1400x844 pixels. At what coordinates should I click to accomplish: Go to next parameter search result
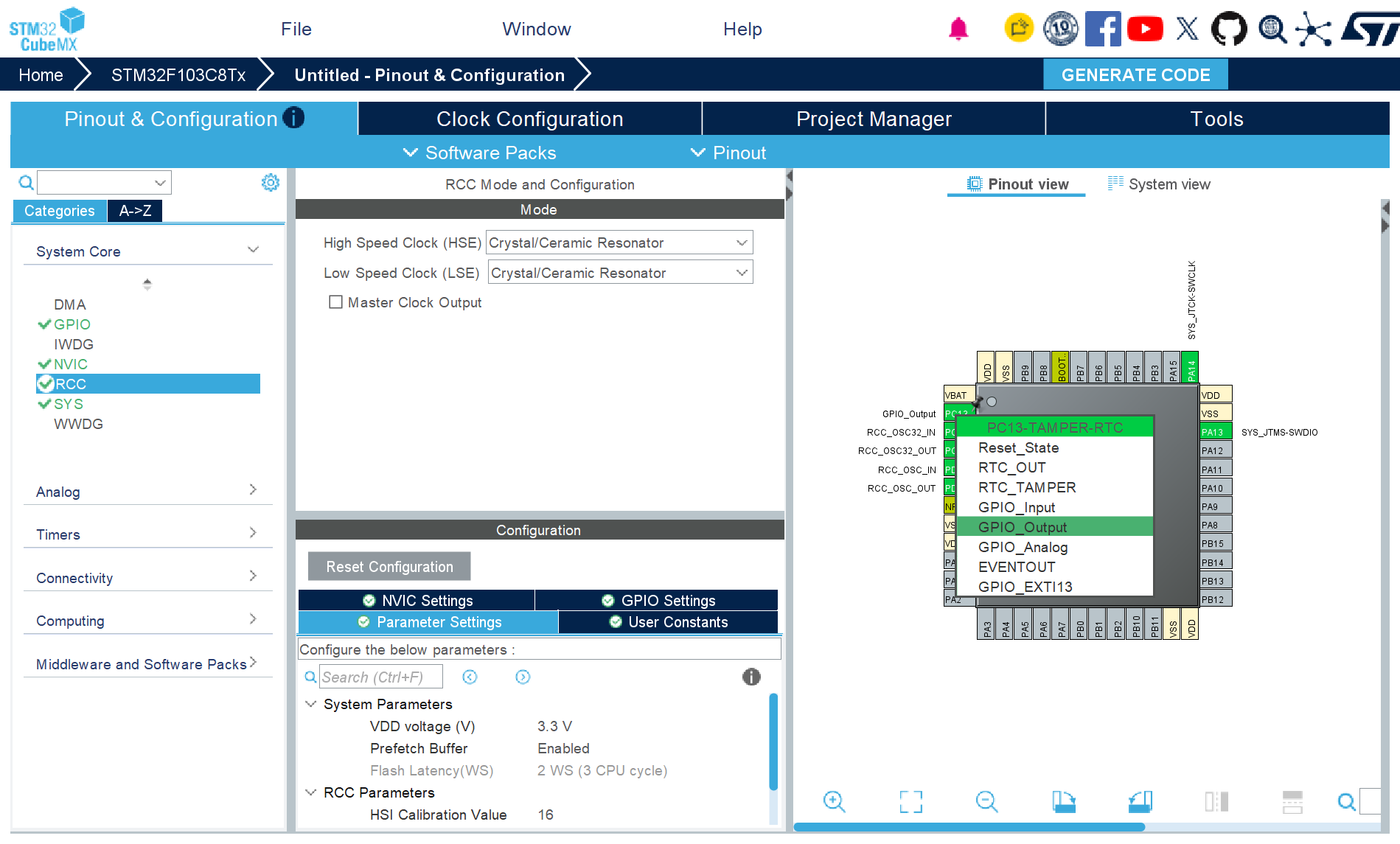coord(523,677)
